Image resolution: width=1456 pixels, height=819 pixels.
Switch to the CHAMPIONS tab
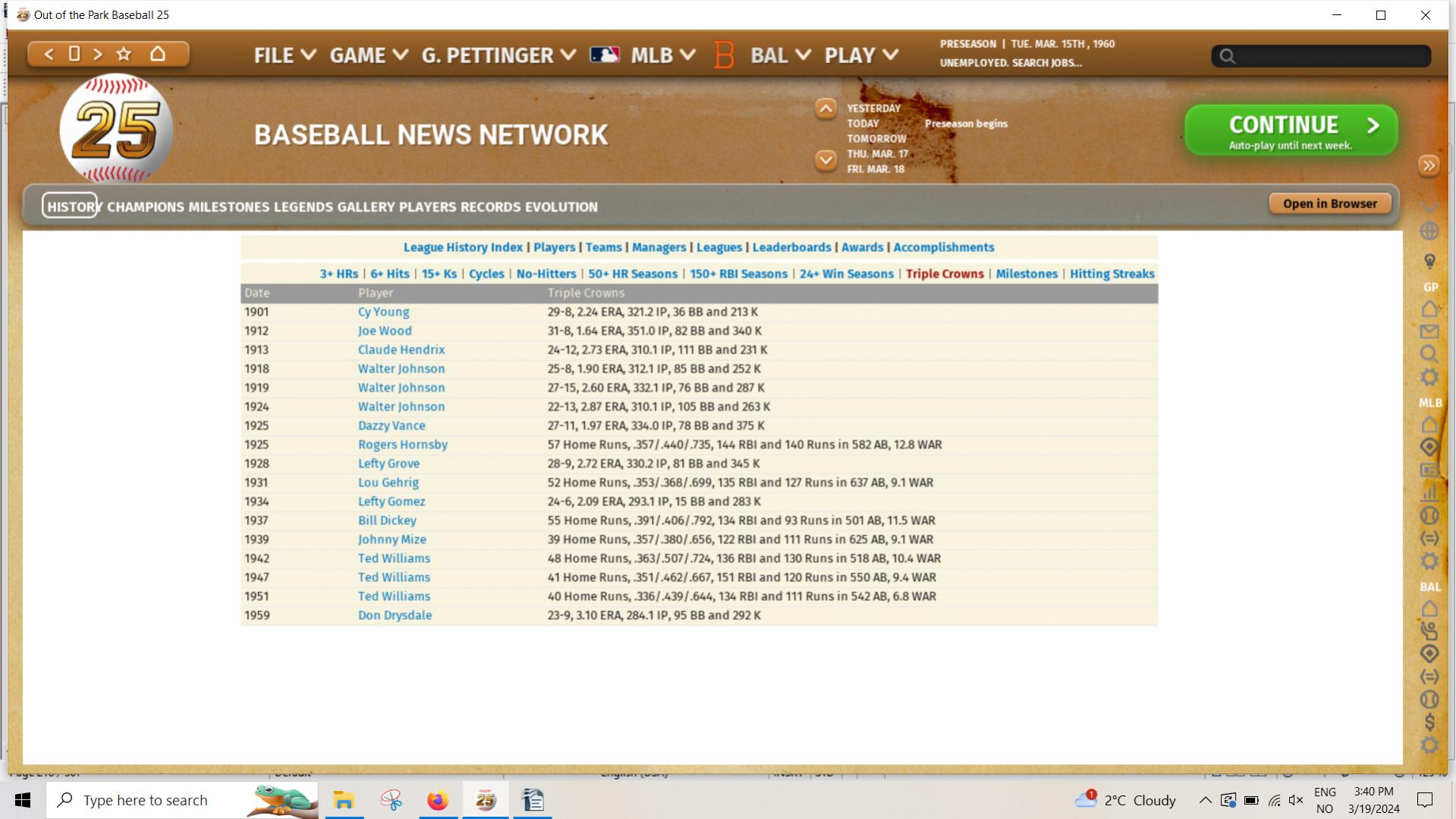coord(145,206)
